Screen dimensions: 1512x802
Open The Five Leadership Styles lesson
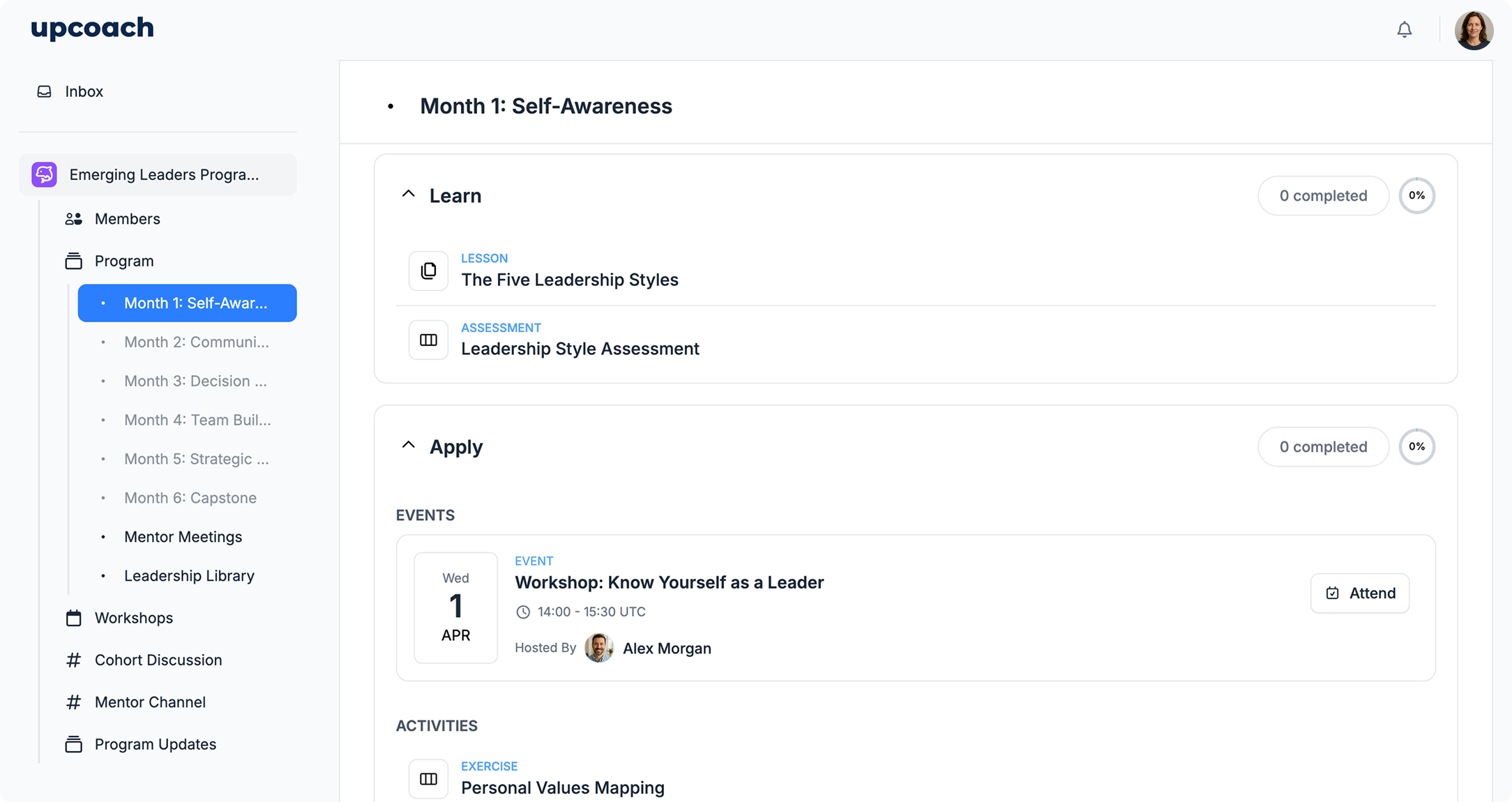tap(569, 280)
